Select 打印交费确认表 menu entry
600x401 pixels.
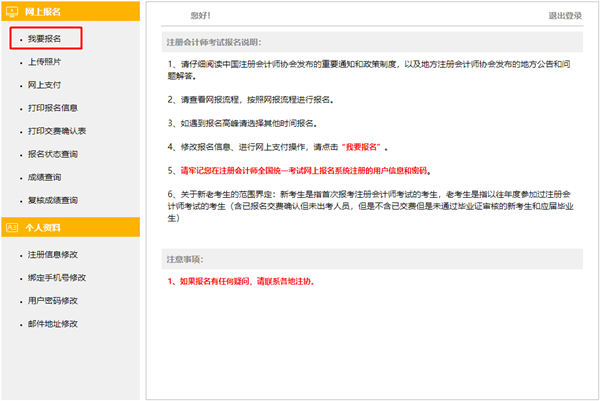[56, 131]
